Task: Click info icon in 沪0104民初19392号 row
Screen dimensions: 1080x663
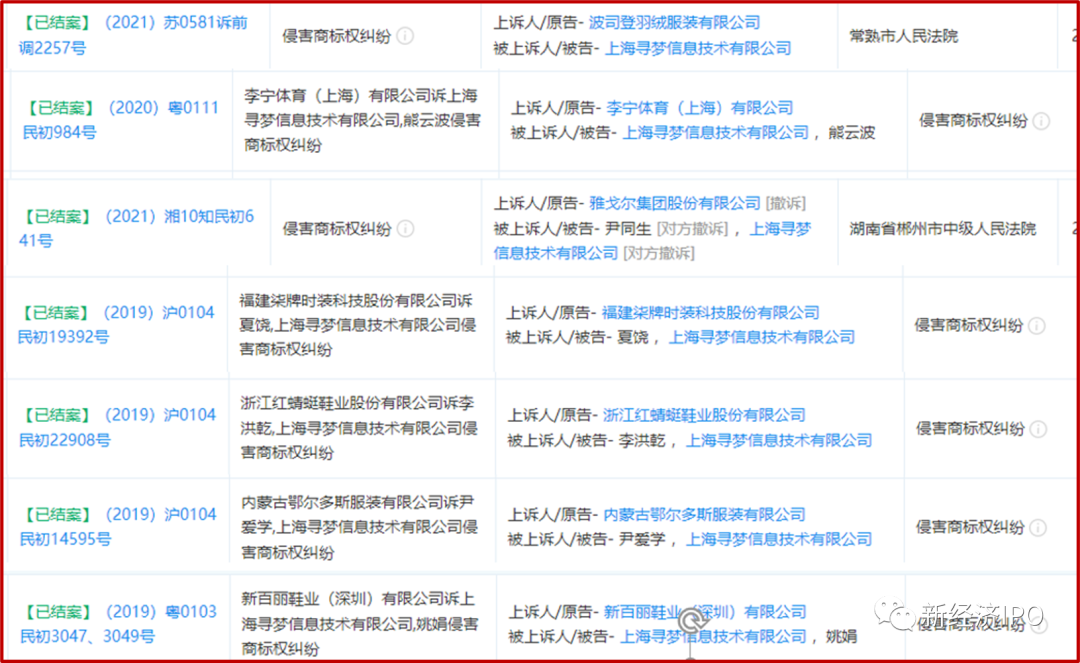Action: click(x=1037, y=326)
